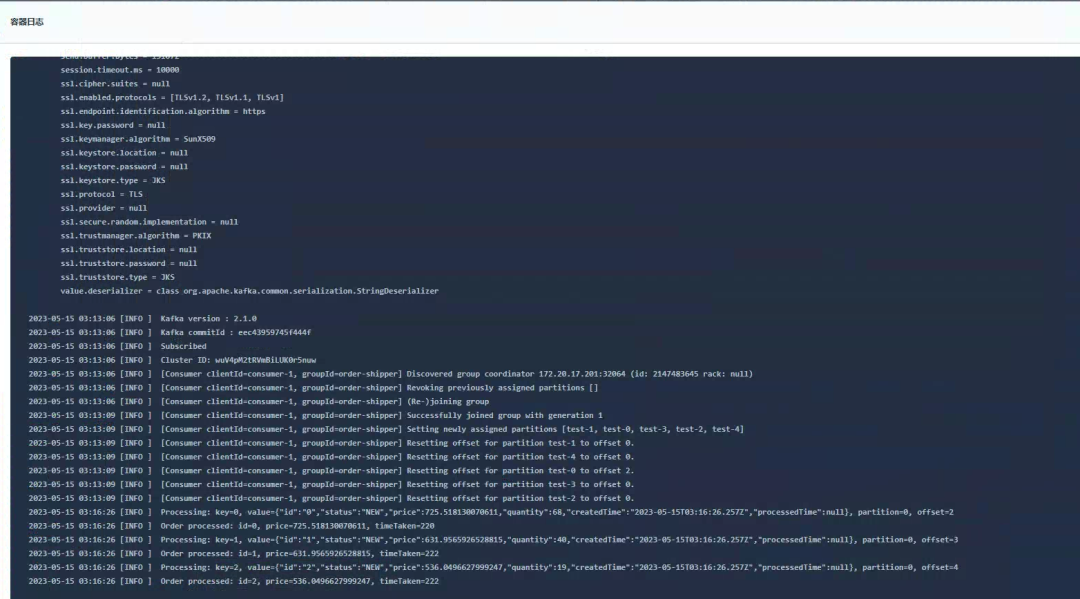Screen dimensions: 1080x599
Task: Click ssl.truststore.location = null line
Action: (x=129, y=249)
